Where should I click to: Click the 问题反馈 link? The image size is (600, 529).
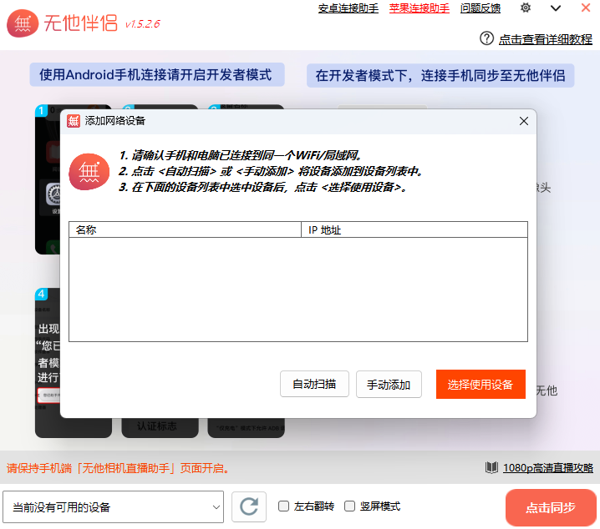tap(480, 9)
